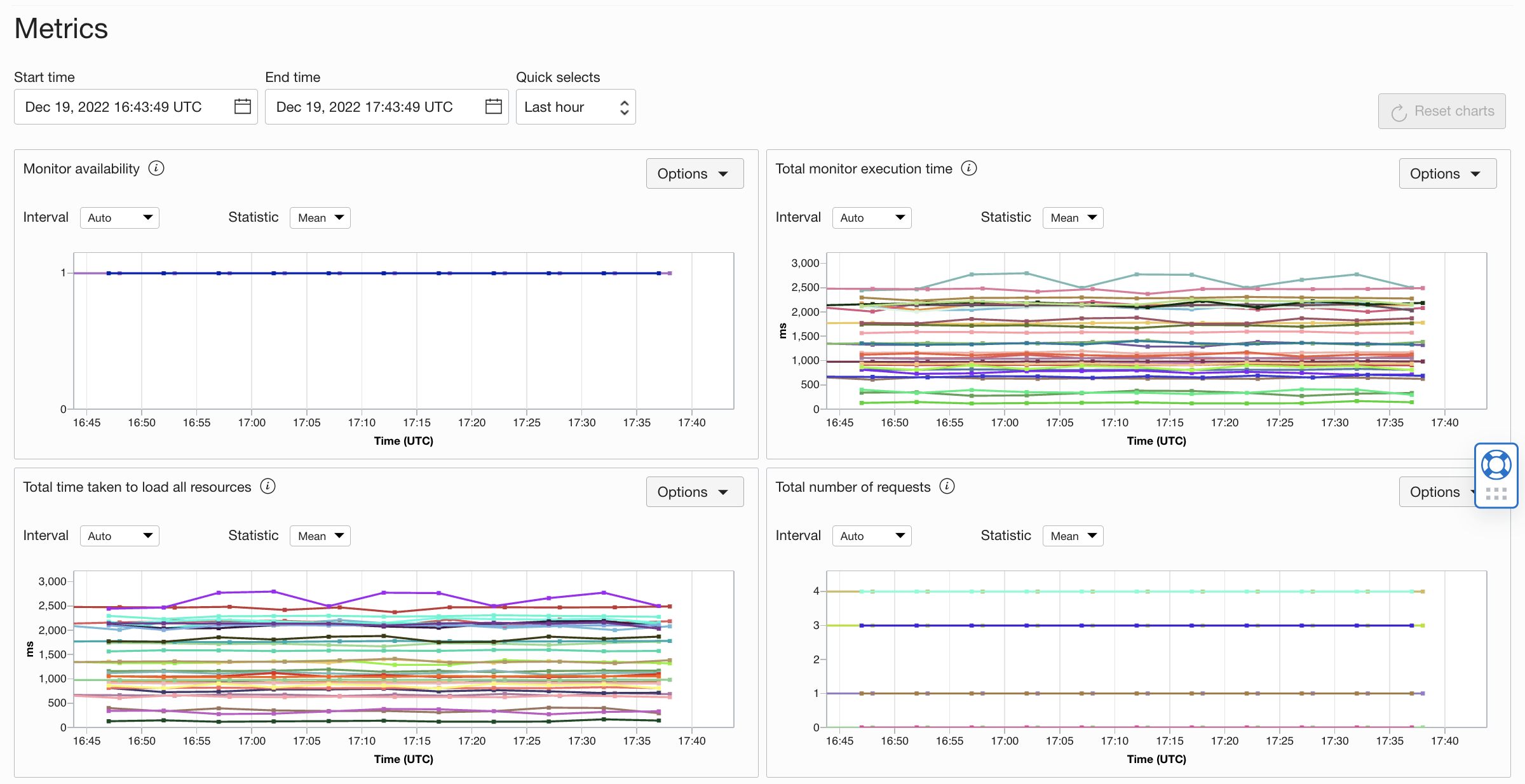Open Total number of requests Interval dropdown
The height and width of the screenshot is (784, 1525).
coord(872,536)
